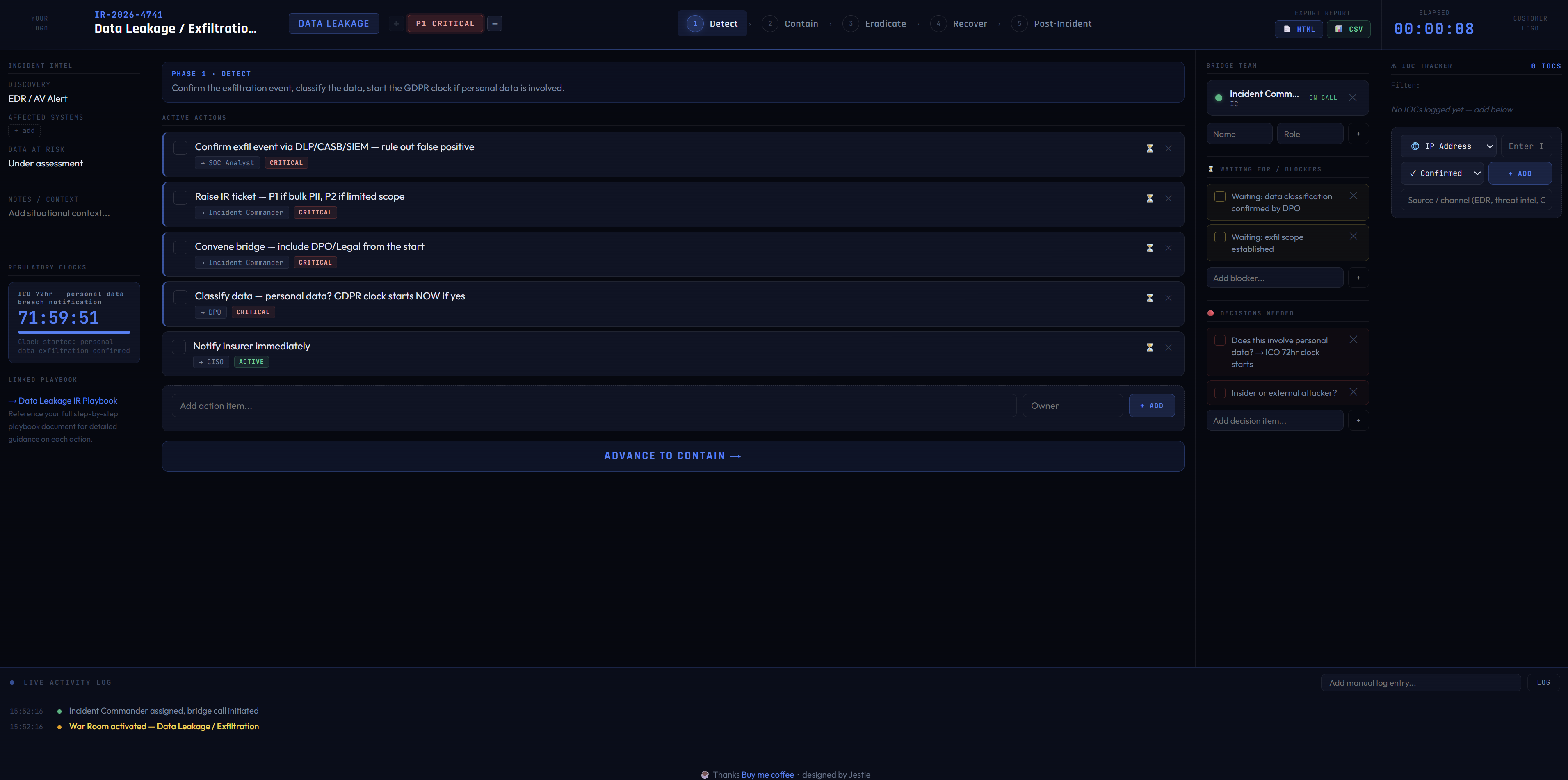Open the Buy me coffee link
1568x780 pixels.
767,775
